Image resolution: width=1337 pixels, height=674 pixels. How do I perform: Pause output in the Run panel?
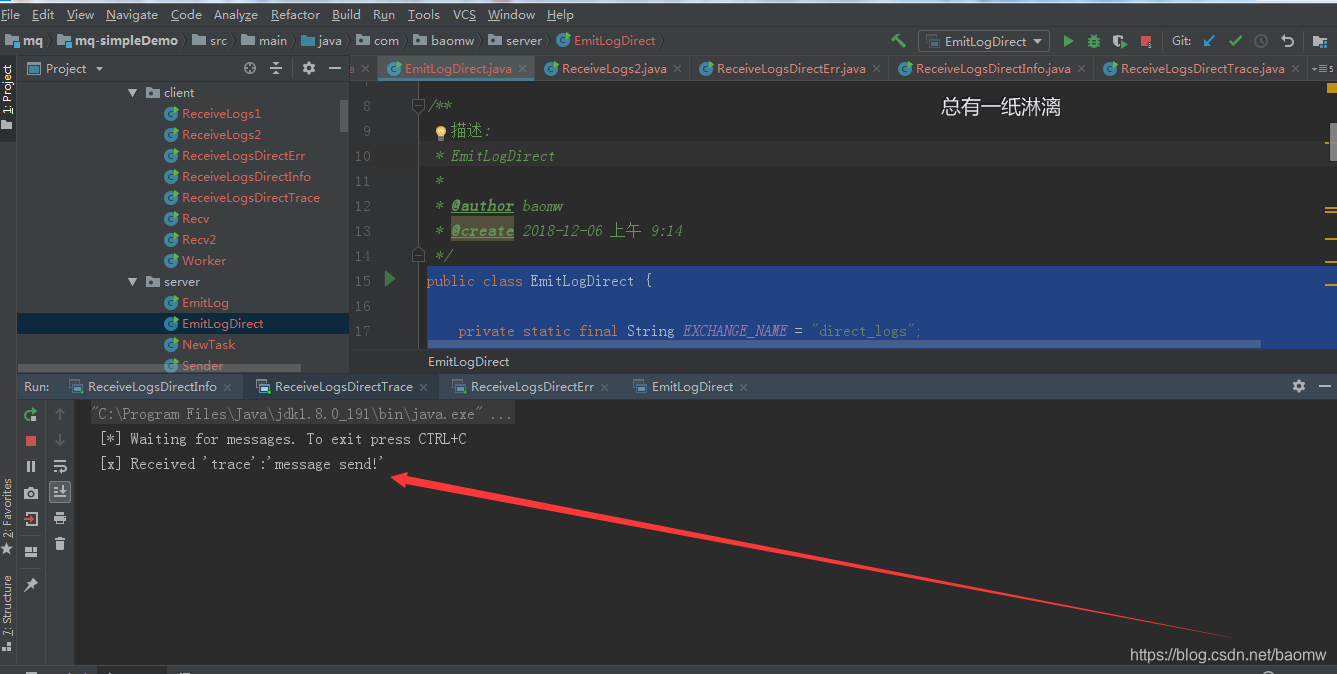click(x=31, y=467)
